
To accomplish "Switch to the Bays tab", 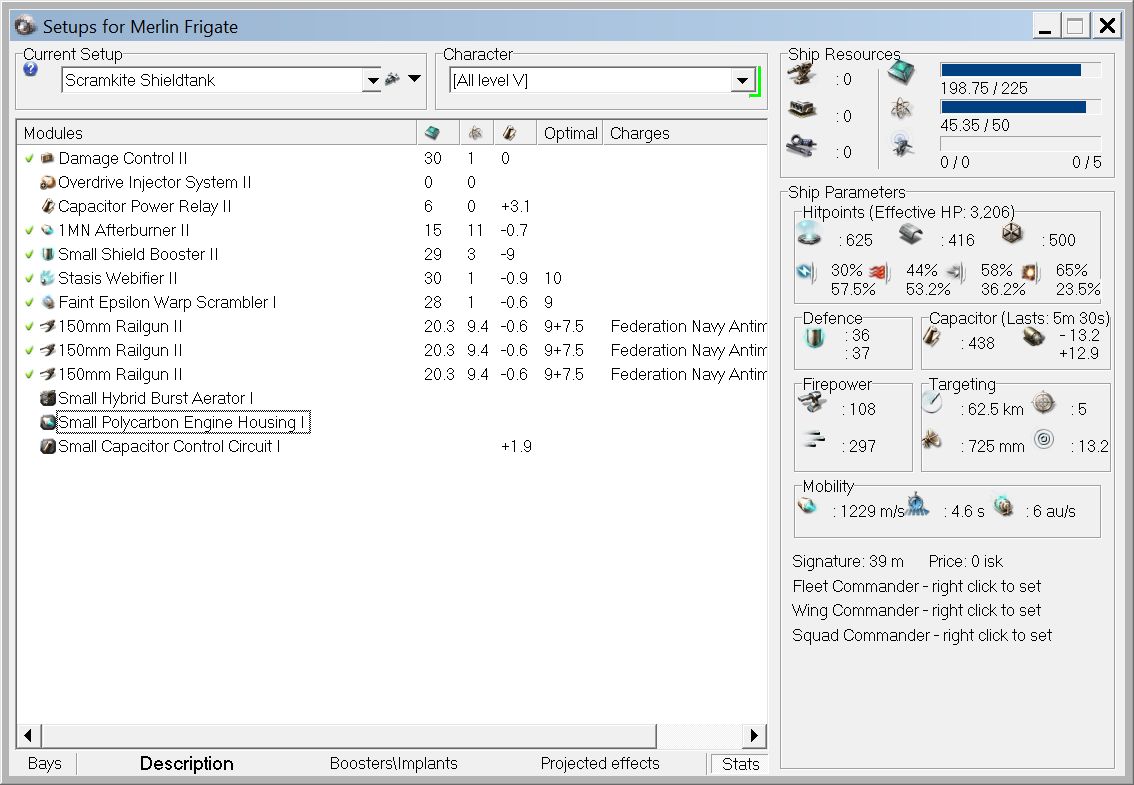I will (45, 763).
